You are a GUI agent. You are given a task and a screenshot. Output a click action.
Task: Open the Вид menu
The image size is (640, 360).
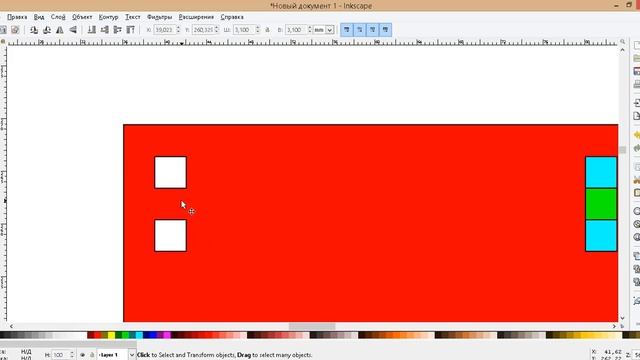[x=39, y=17]
